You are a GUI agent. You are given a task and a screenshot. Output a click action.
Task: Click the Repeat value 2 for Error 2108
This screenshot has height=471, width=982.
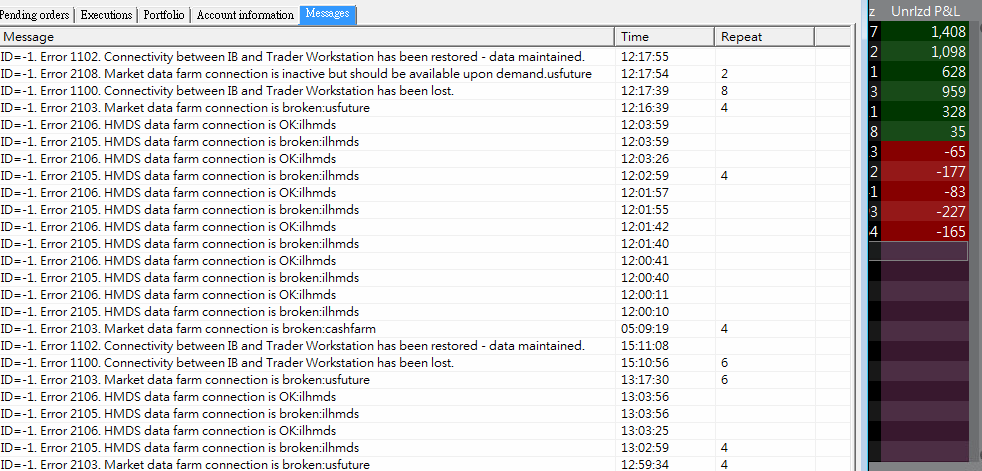pyautogui.click(x=725, y=74)
